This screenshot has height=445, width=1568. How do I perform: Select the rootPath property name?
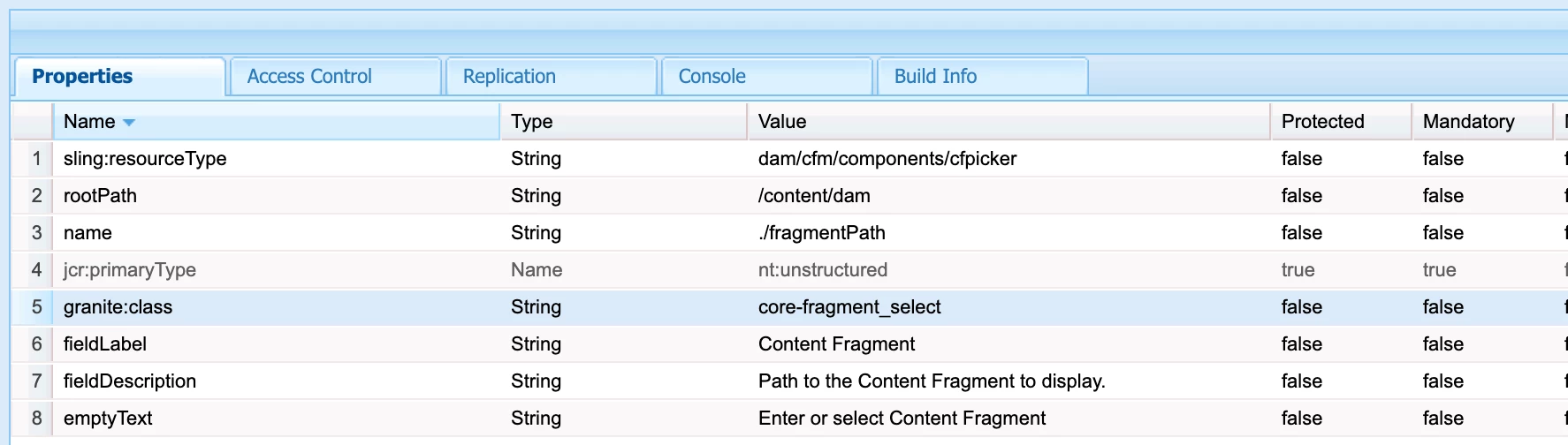click(100, 196)
